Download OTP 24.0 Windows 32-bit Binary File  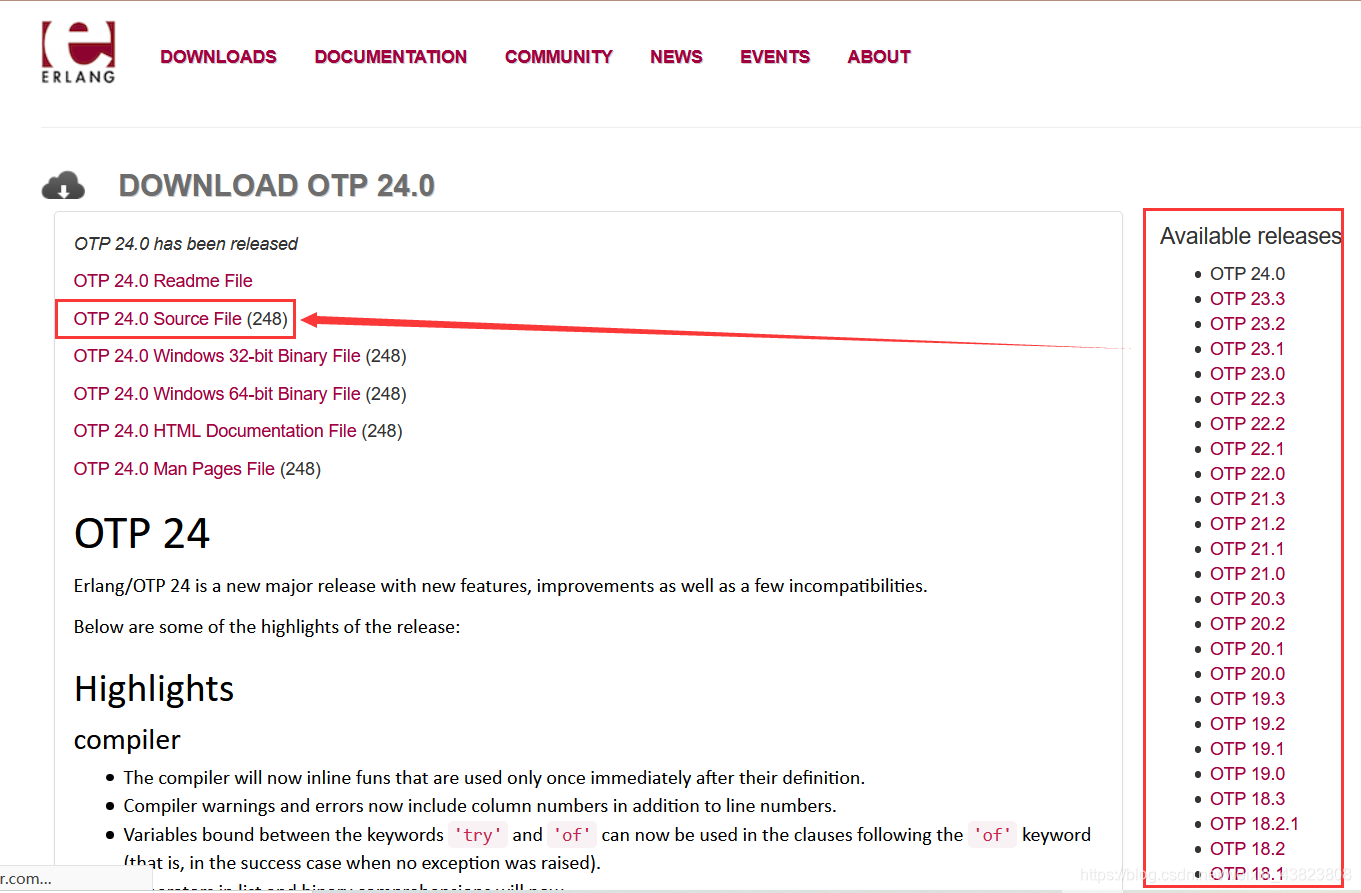tap(217, 356)
